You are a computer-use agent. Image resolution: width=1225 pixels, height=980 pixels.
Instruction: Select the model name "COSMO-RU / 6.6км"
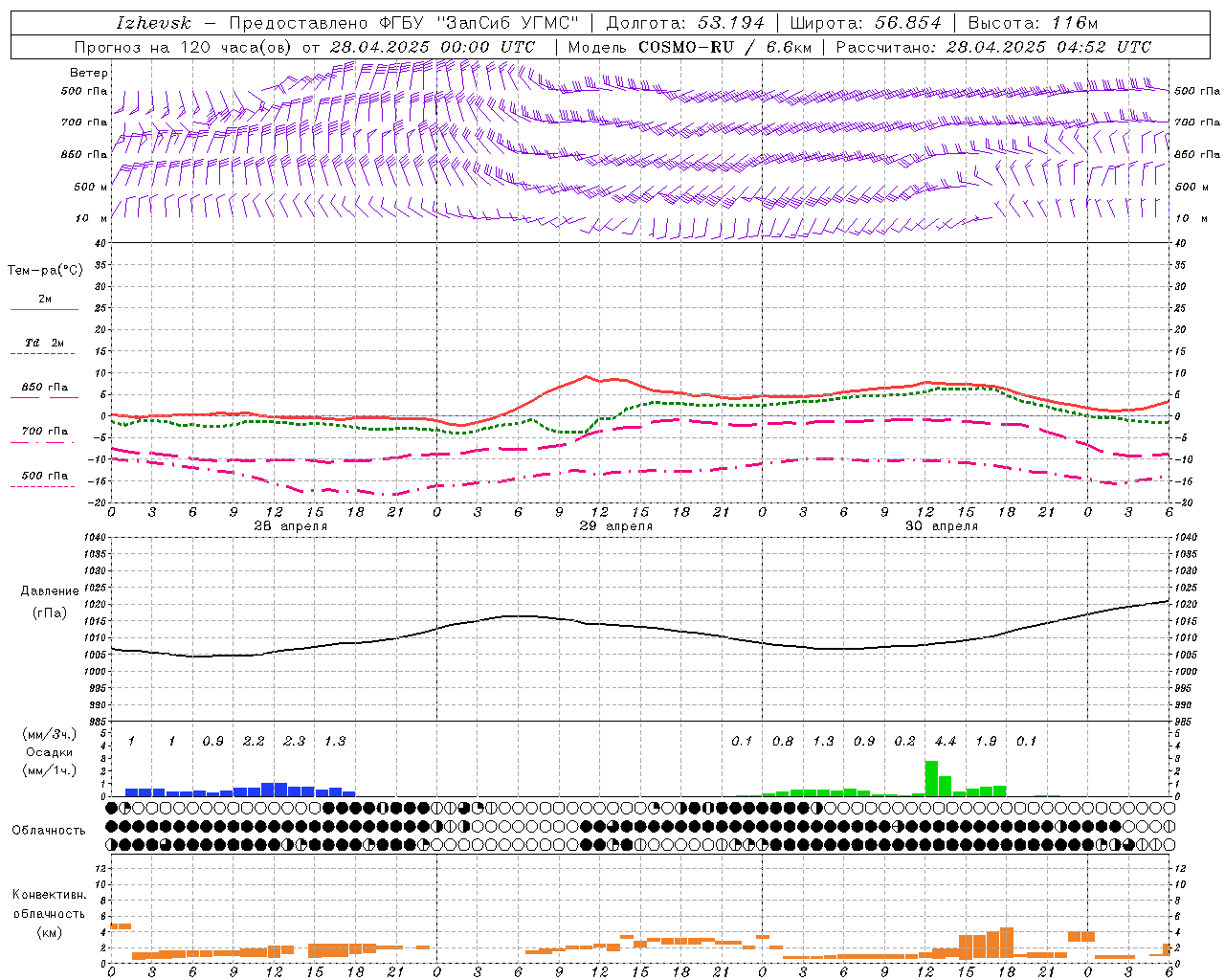coord(727,47)
